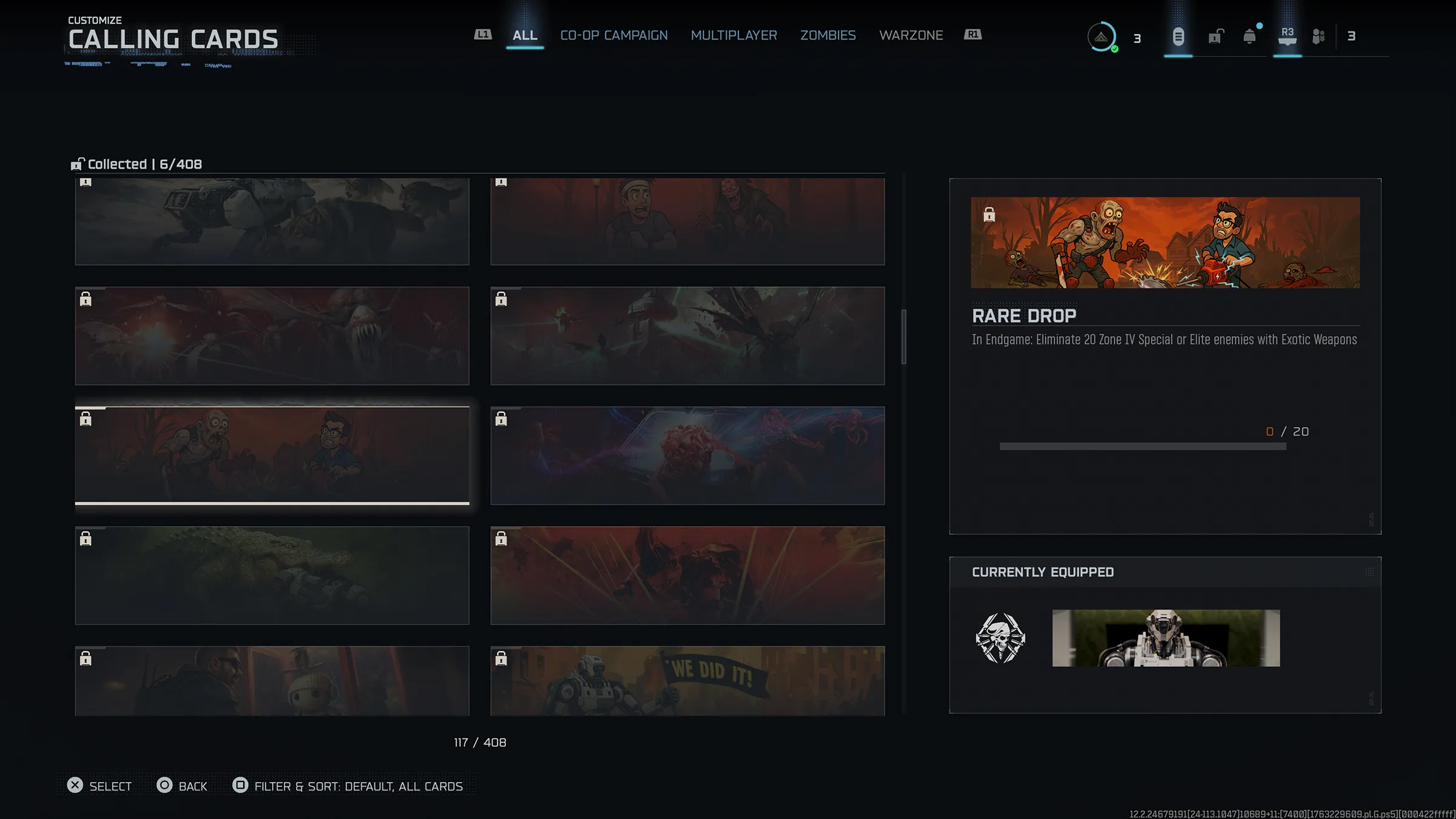Select the locked alligator calling card
1456x819 pixels.
pyautogui.click(x=272, y=575)
